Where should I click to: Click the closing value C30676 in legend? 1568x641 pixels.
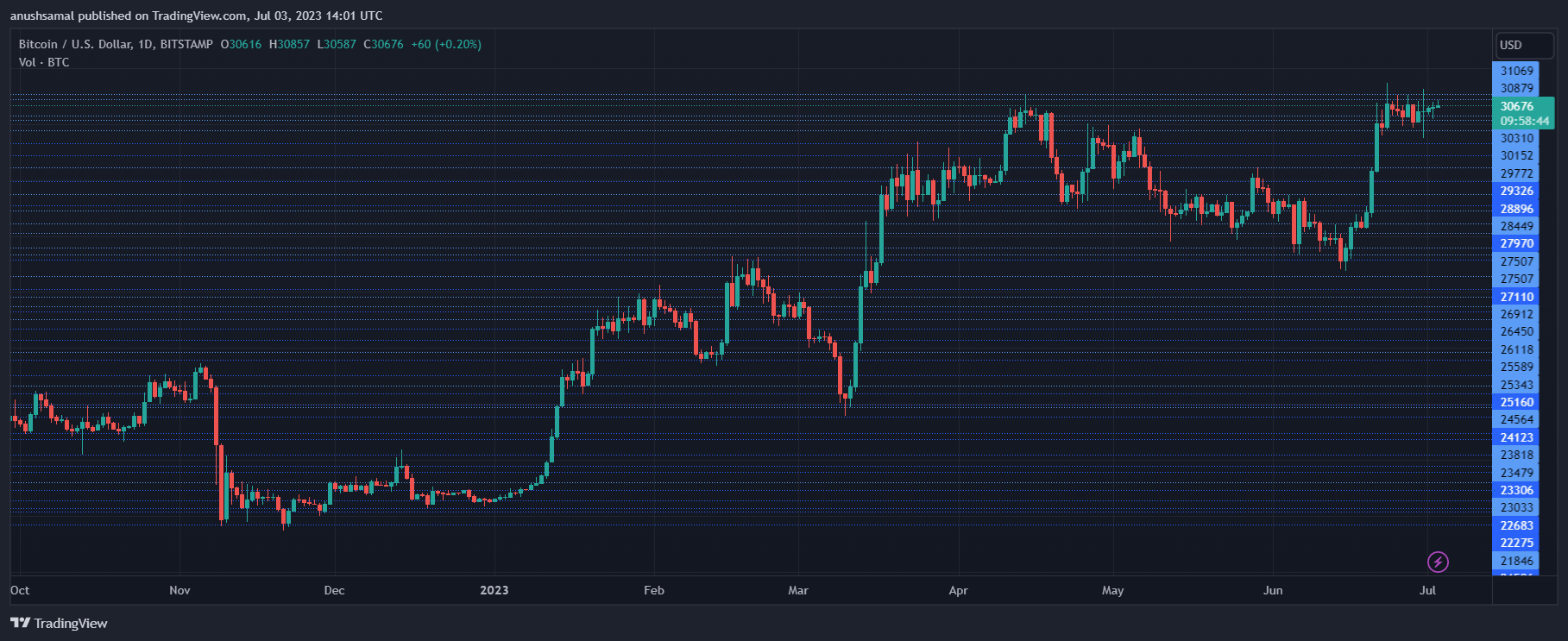(x=383, y=44)
